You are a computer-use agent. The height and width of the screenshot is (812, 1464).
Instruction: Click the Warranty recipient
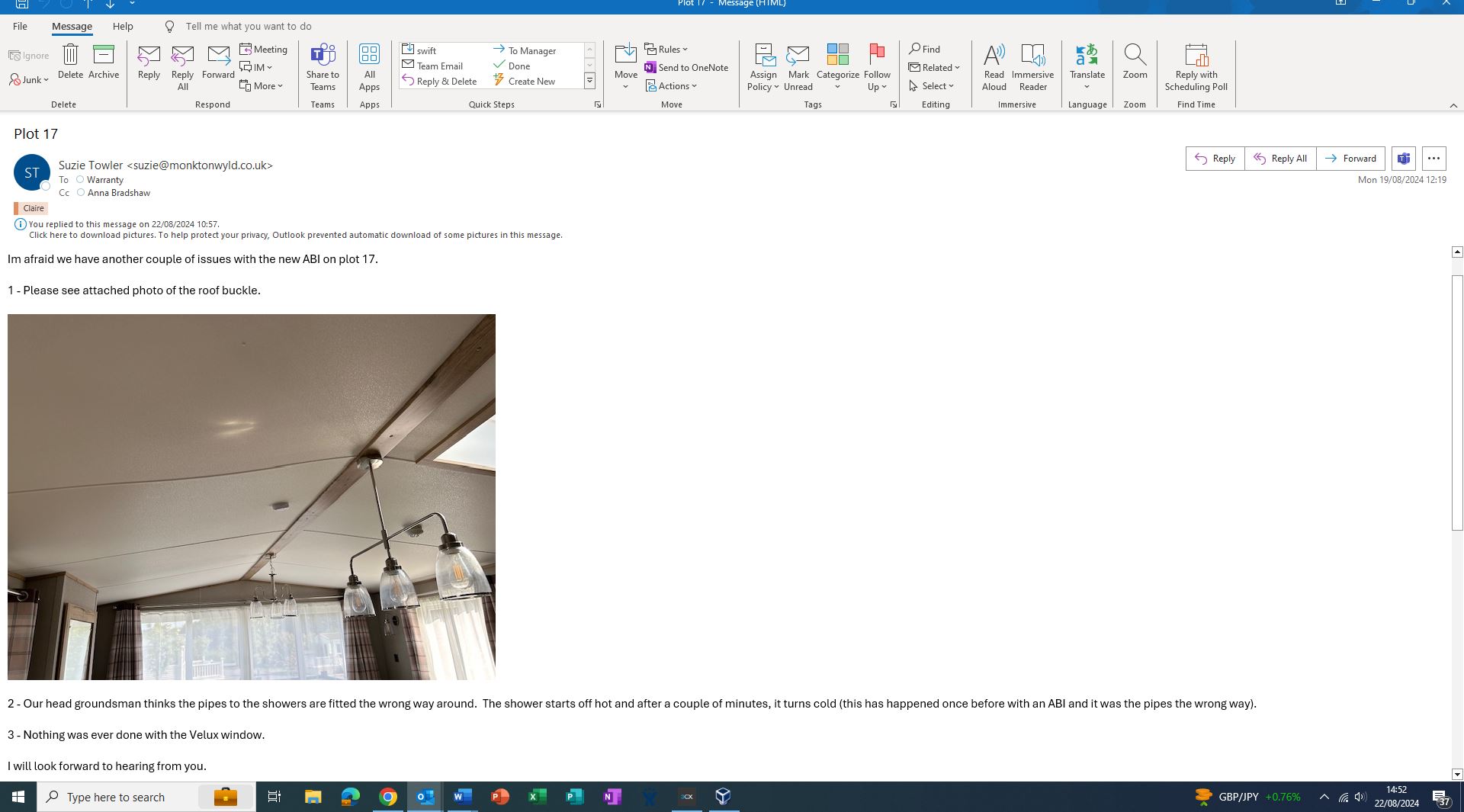coord(104,180)
